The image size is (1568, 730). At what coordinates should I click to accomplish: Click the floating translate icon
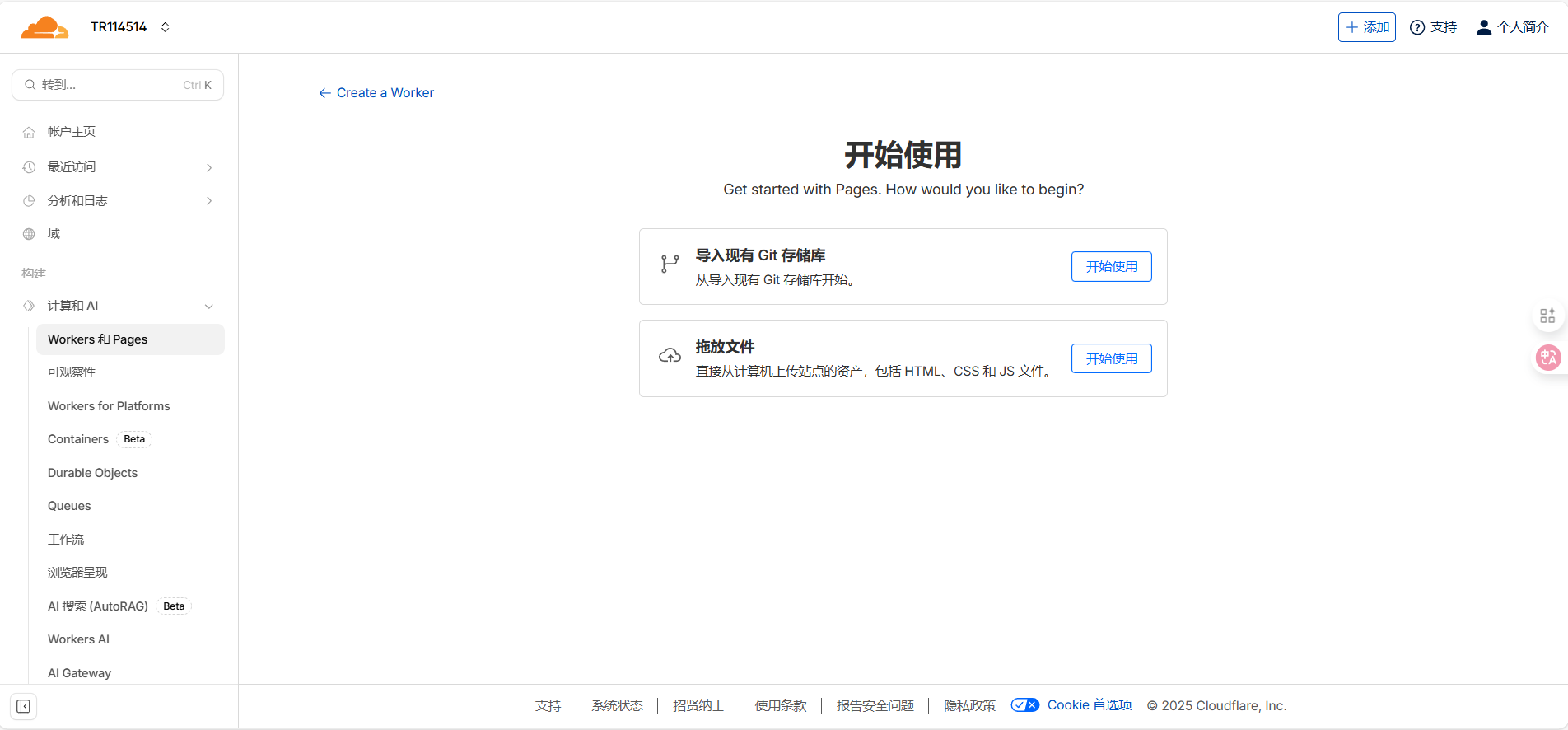[1547, 358]
